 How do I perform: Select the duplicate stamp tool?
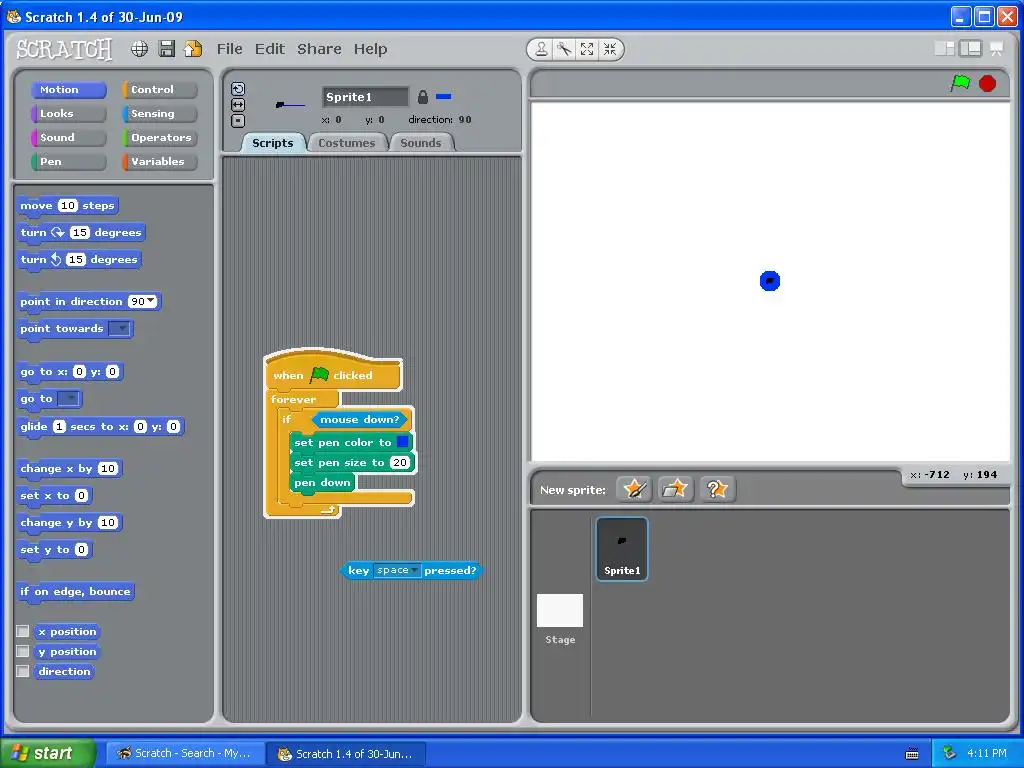[x=541, y=49]
